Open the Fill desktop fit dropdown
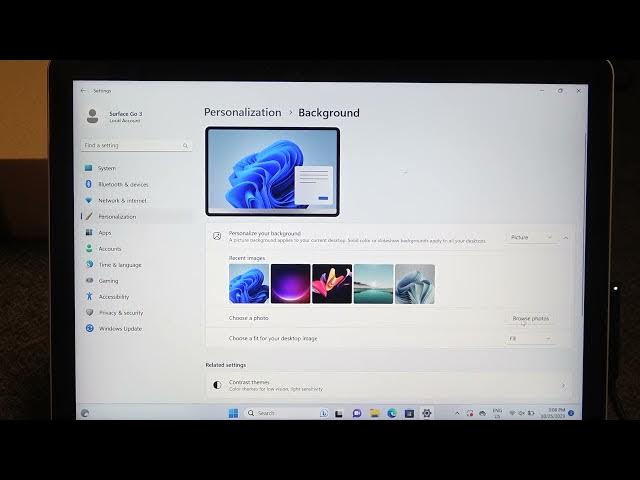 530,338
